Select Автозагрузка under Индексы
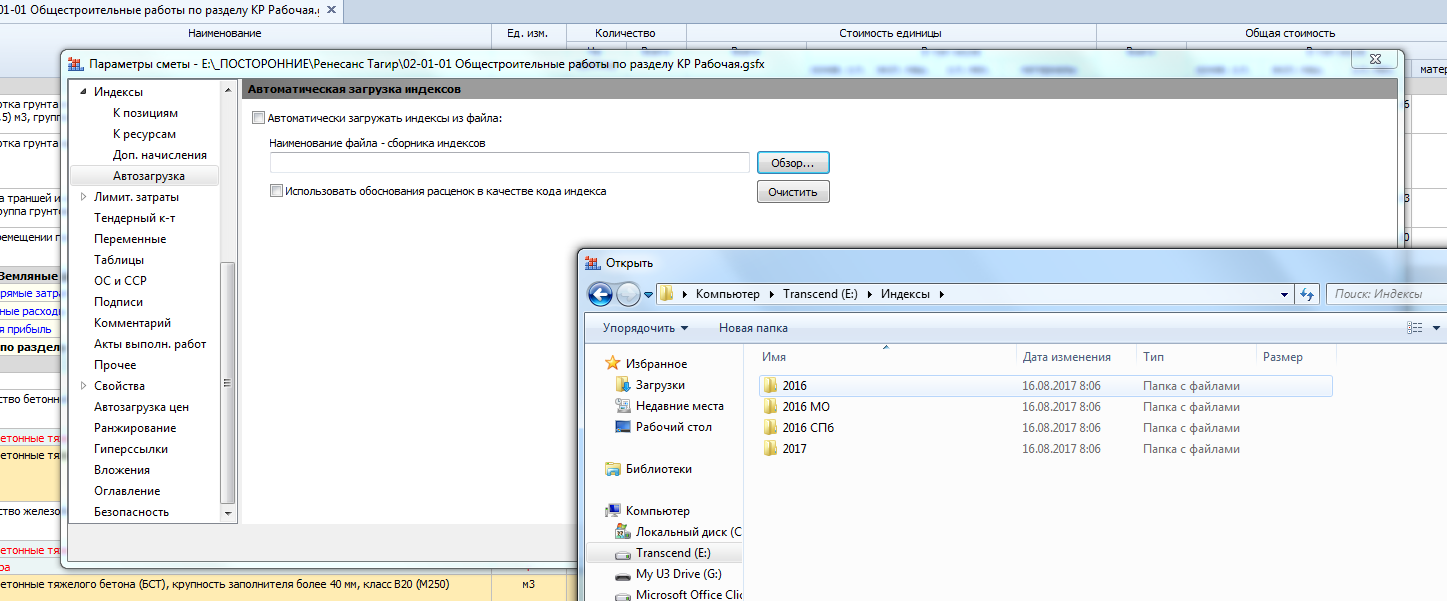Screen dimensions: 1447x601 [149, 176]
